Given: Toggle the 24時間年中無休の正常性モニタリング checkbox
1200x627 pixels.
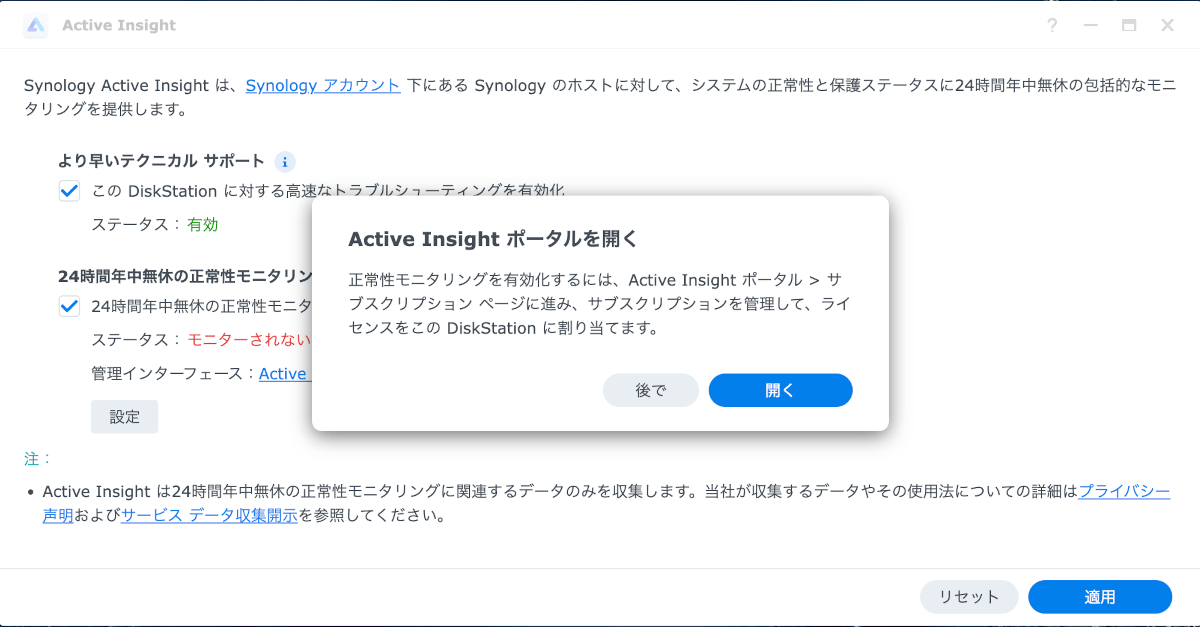Looking at the screenshot, I should coord(69,306).
